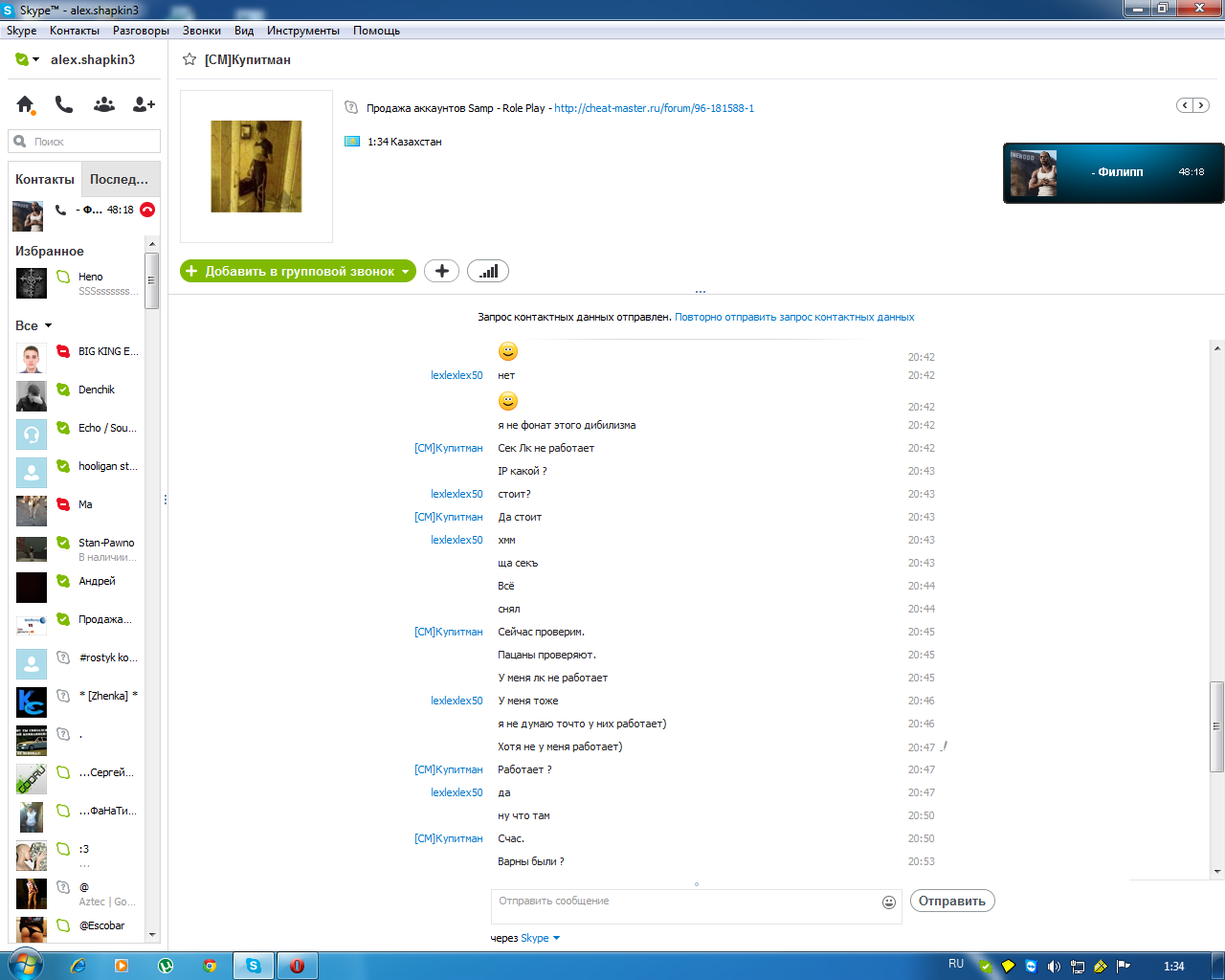Open the Разговоры menu
This screenshot has width=1225, height=980.
coord(141,31)
